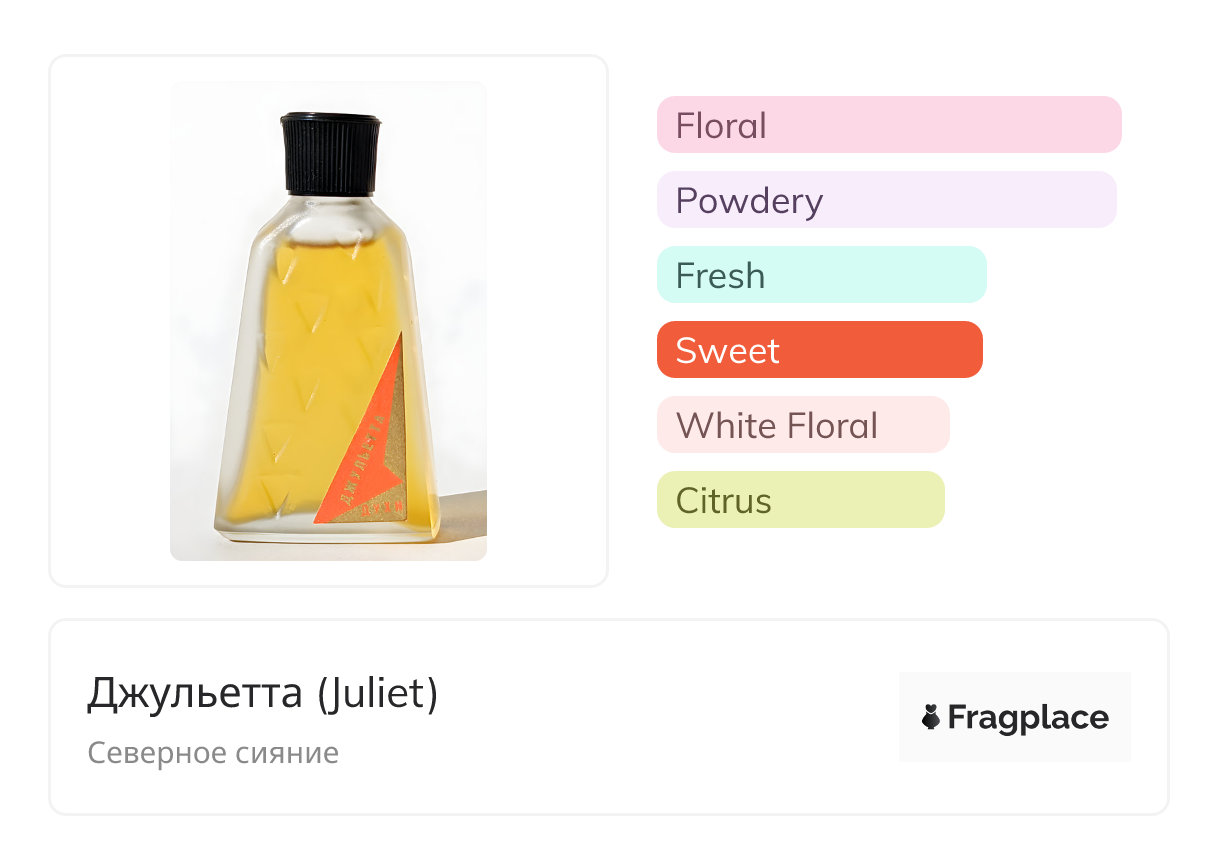
Task: Click the Fragplace wordmark text
Action: coord(1027,717)
